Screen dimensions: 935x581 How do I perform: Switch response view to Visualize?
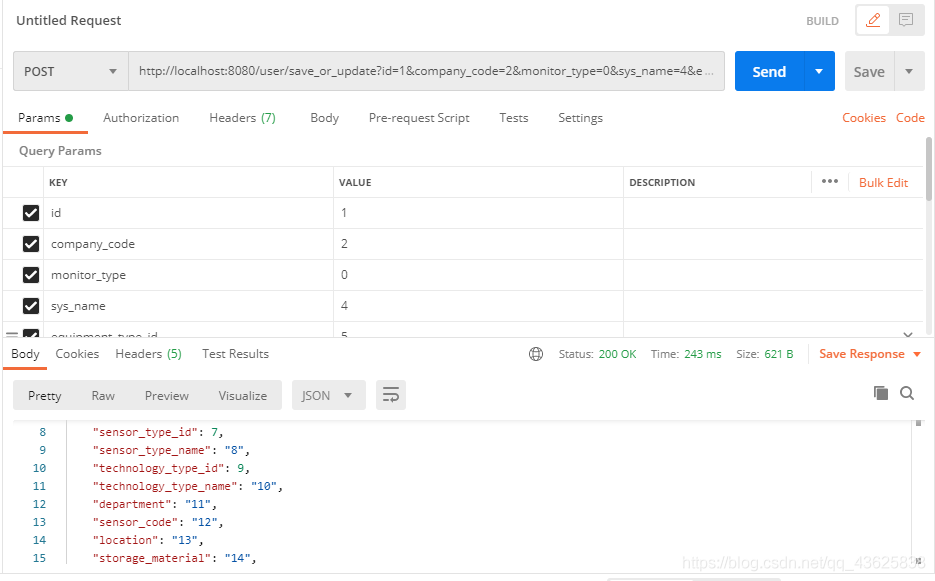(243, 395)
